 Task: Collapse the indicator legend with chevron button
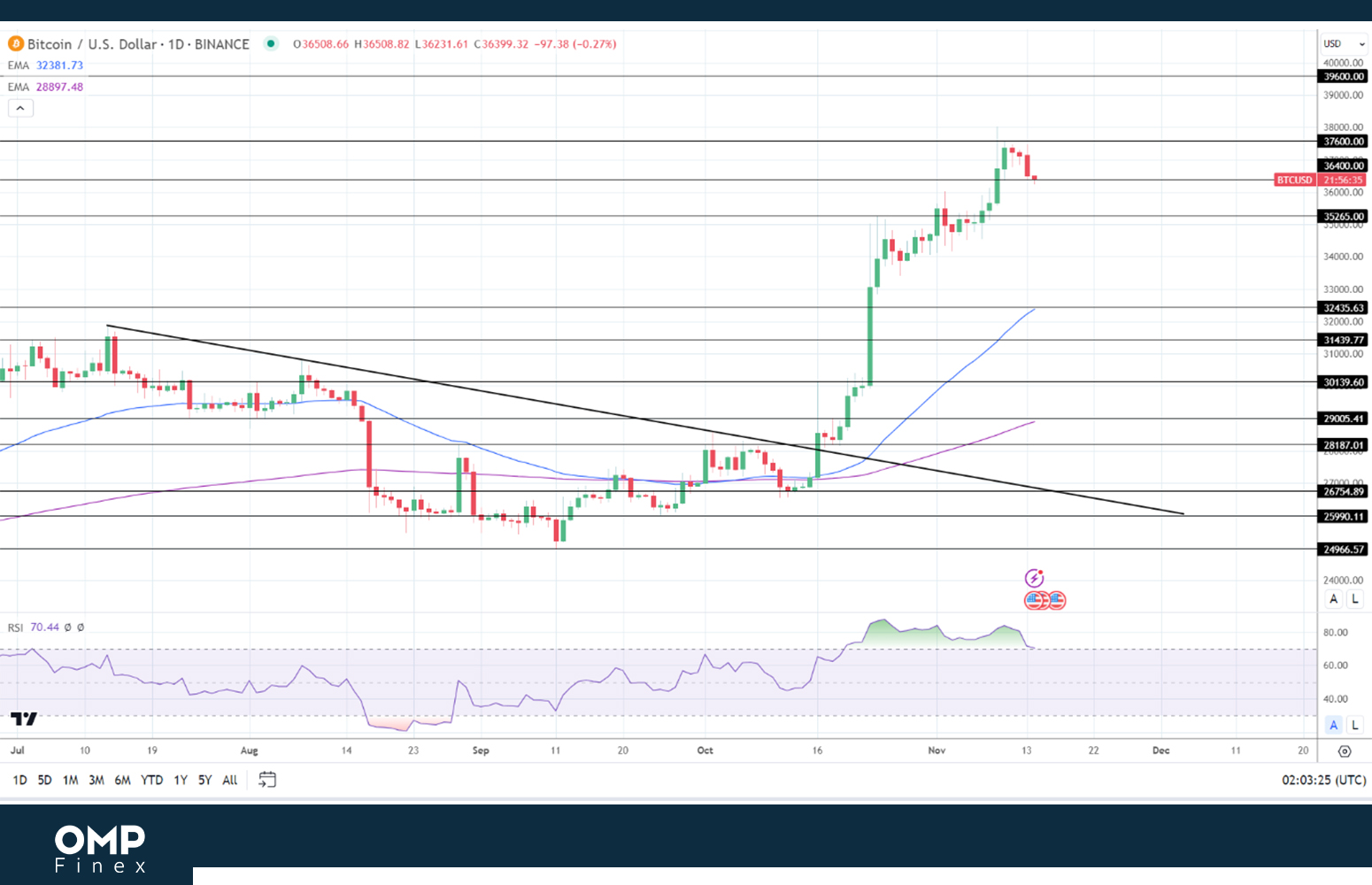coord(20,108)
